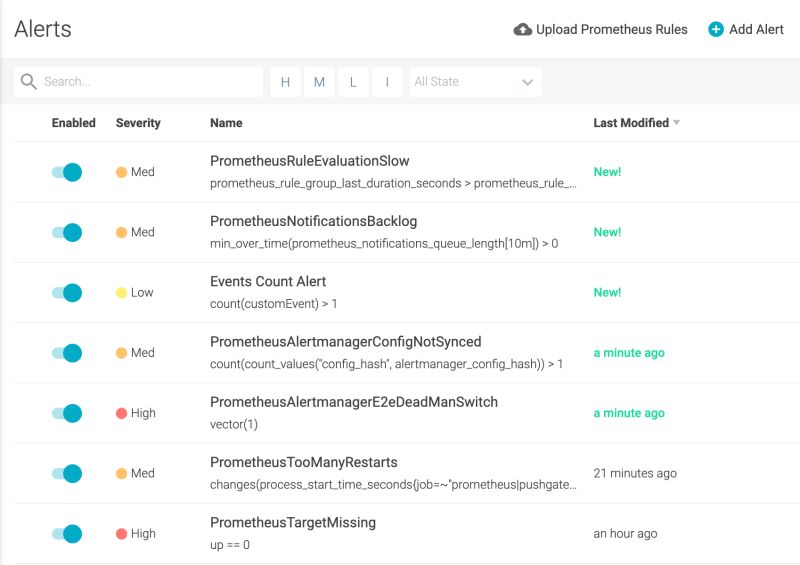800x565 pixels.
Task: Open the PrometheusRuleEvaluationSlow alert
Action: pyautogui.click(x=310, y=161)
